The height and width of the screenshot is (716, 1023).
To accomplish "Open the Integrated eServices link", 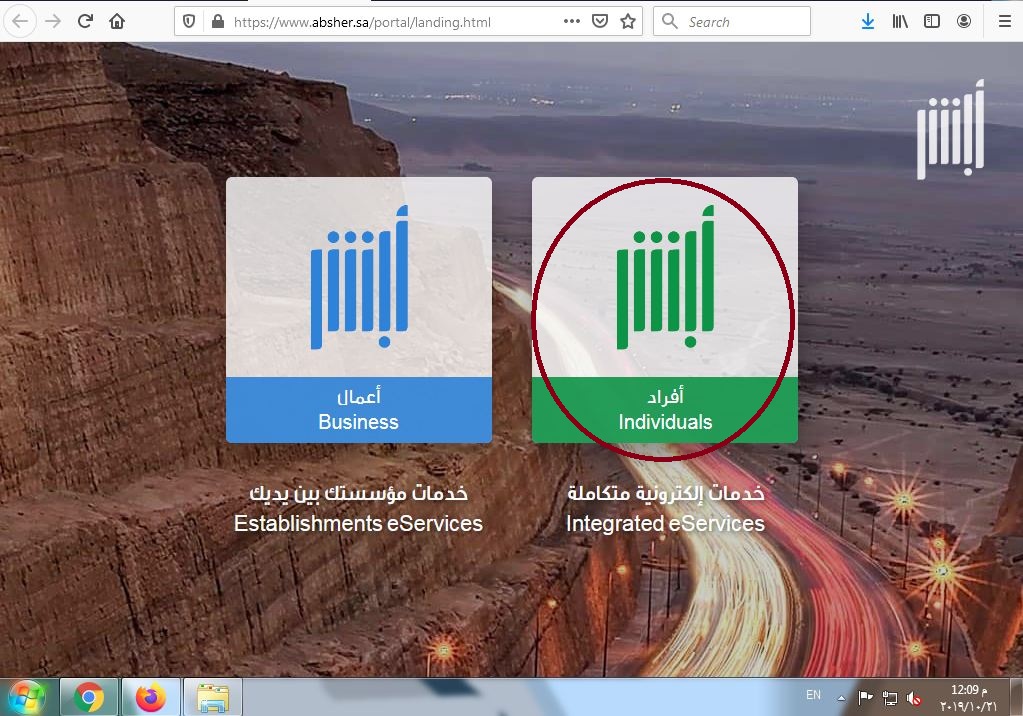I will pos(664,523).
